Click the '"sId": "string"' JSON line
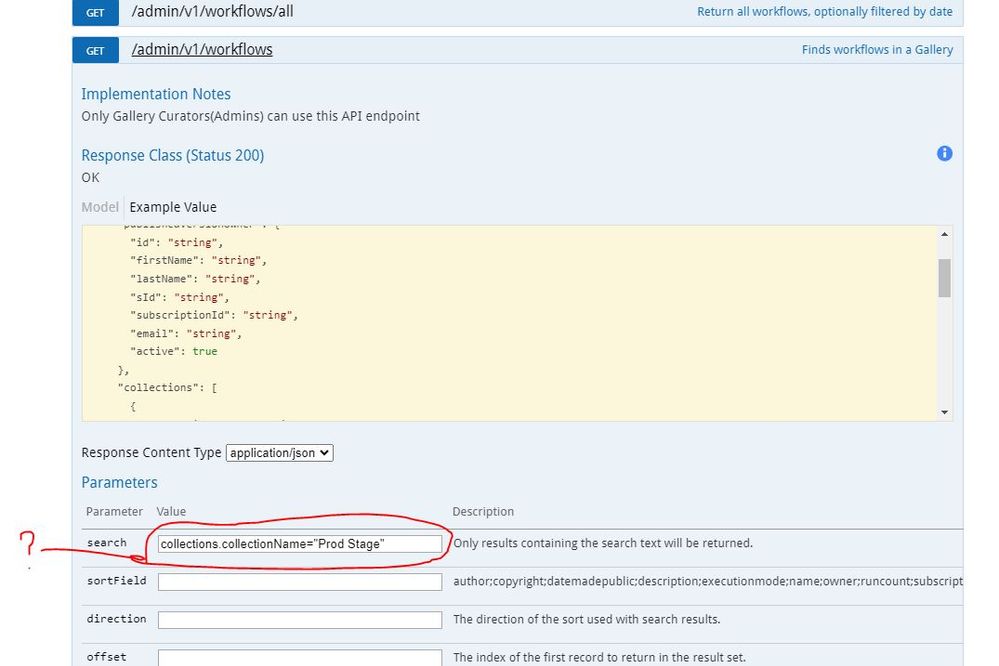 180,297
